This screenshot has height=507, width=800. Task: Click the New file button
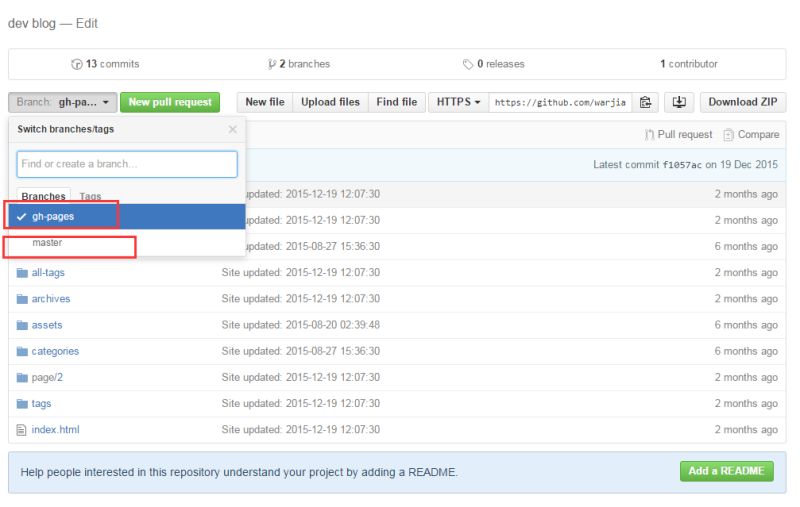[x=265, y=102]
